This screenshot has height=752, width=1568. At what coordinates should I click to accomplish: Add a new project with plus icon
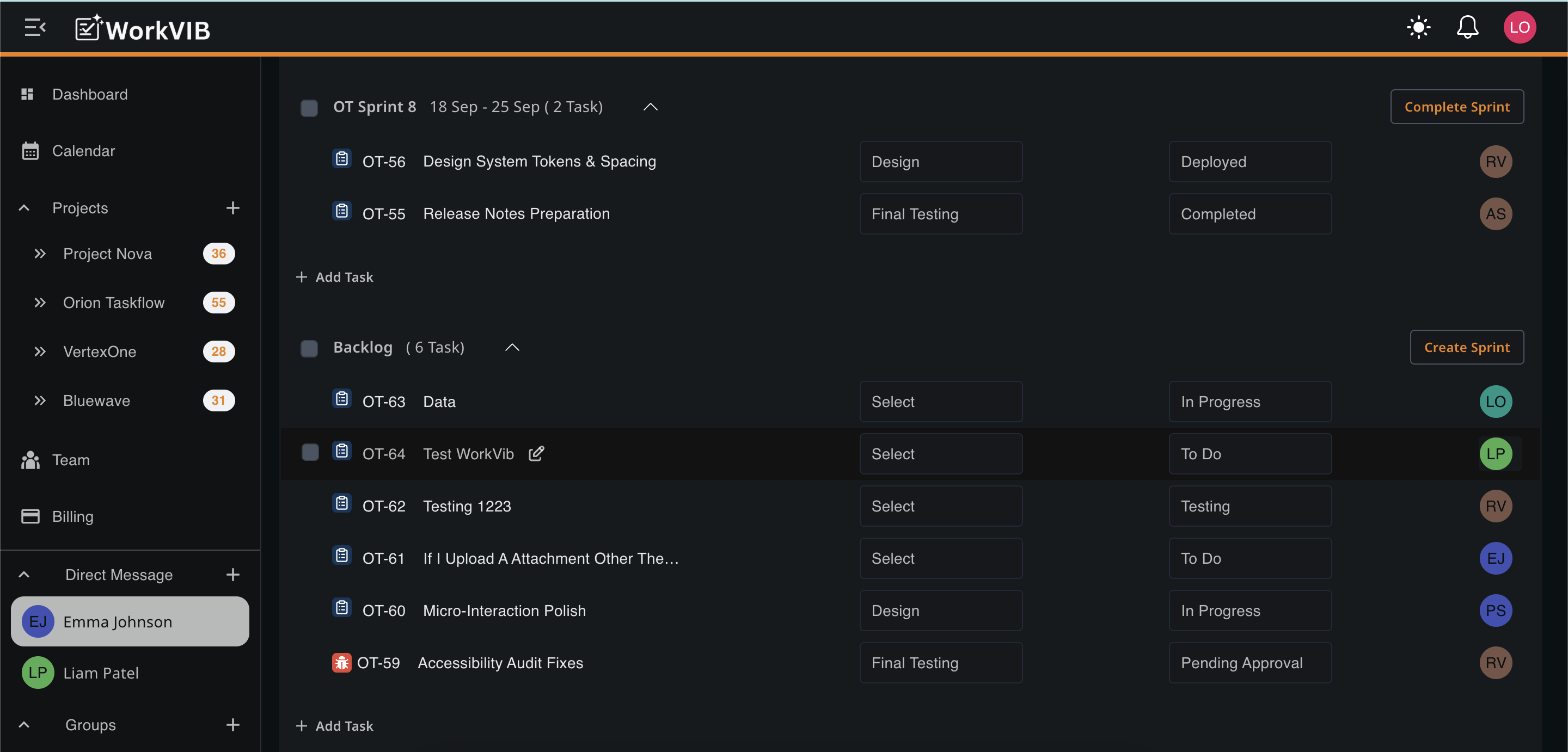point(232,208)
